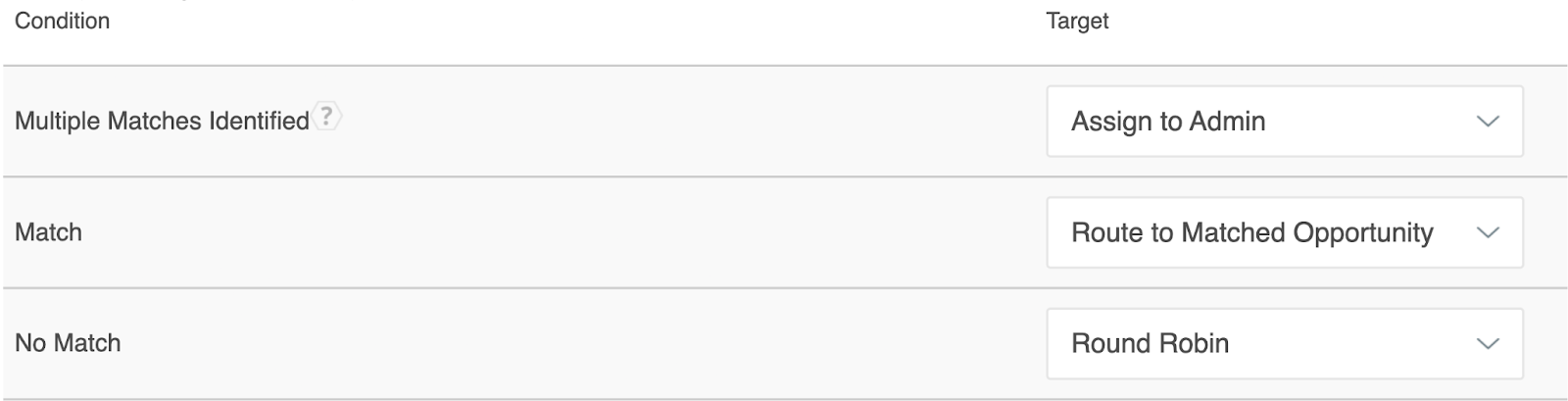1568x401 pixels.
Task: Open the Route to Matched Opportunity dropdown
Action: click(x=1285, y=232)
